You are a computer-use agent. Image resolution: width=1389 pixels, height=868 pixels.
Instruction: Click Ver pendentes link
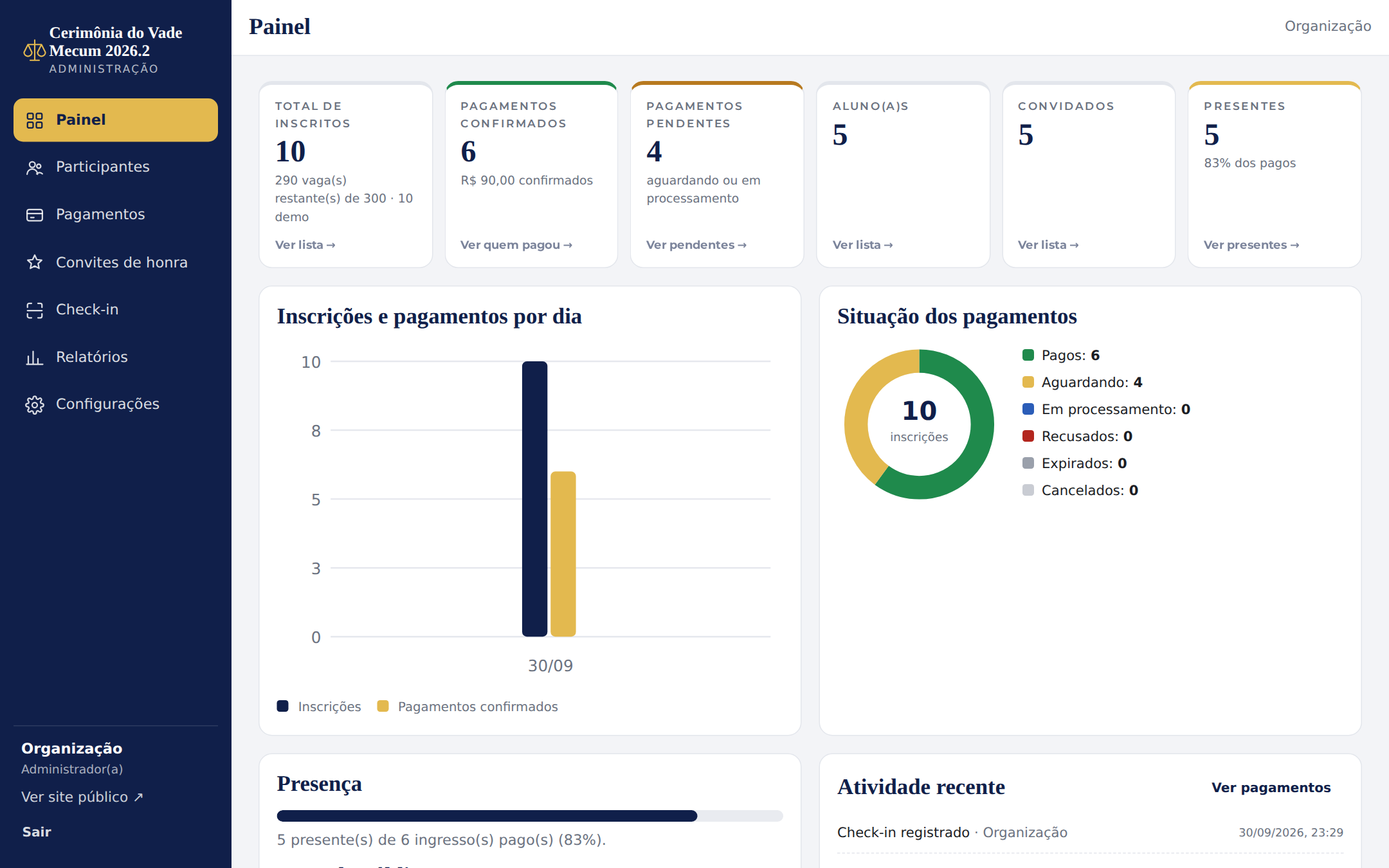coord(696,245)
